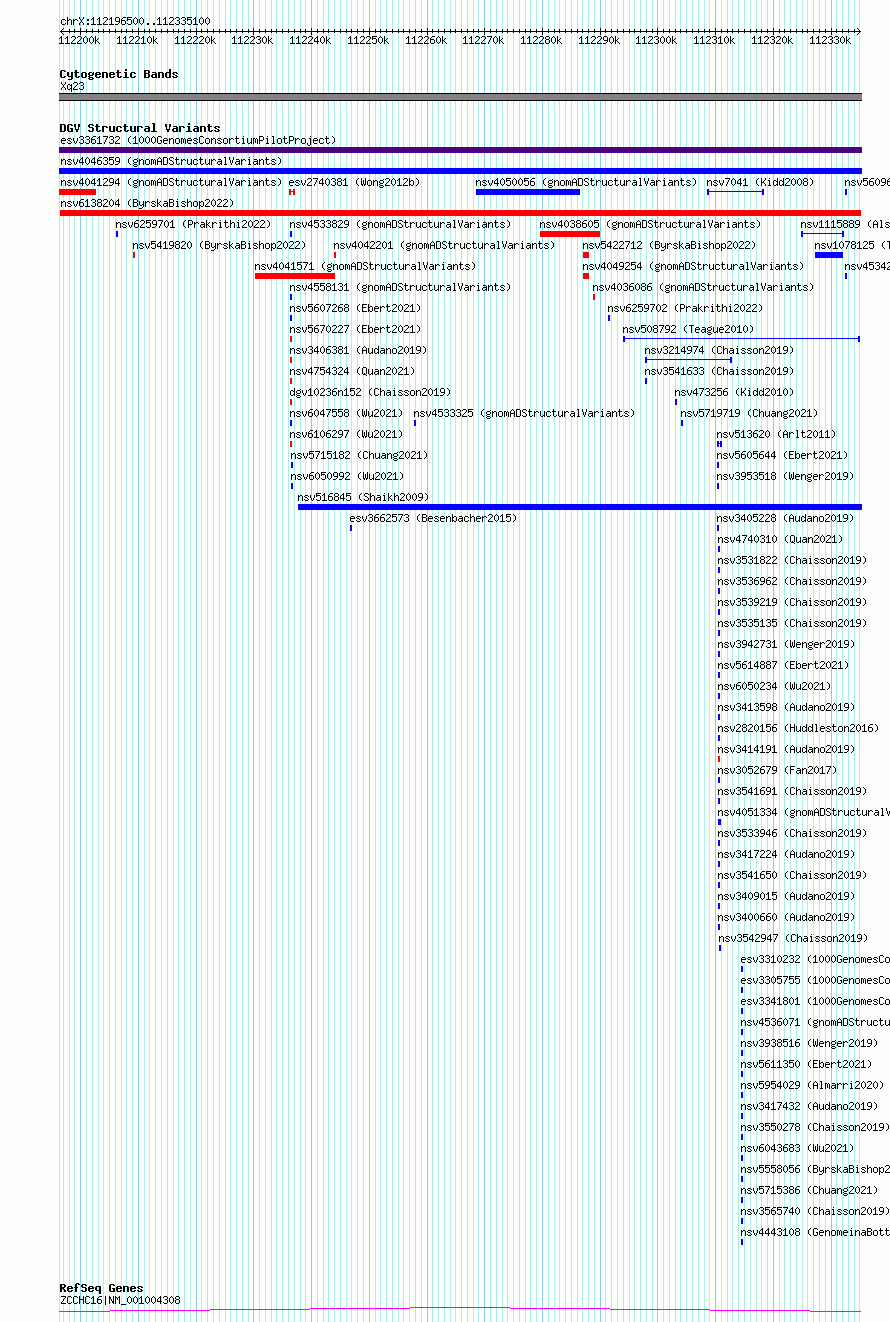Open nsv7041 (Kidd2008) variant details

pos(761,183)
